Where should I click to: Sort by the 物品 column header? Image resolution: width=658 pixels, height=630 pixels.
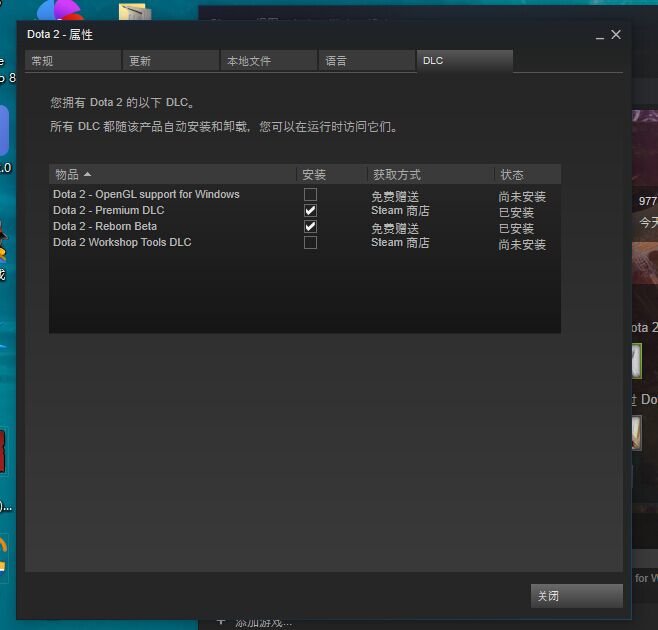(x=172, y=174)
